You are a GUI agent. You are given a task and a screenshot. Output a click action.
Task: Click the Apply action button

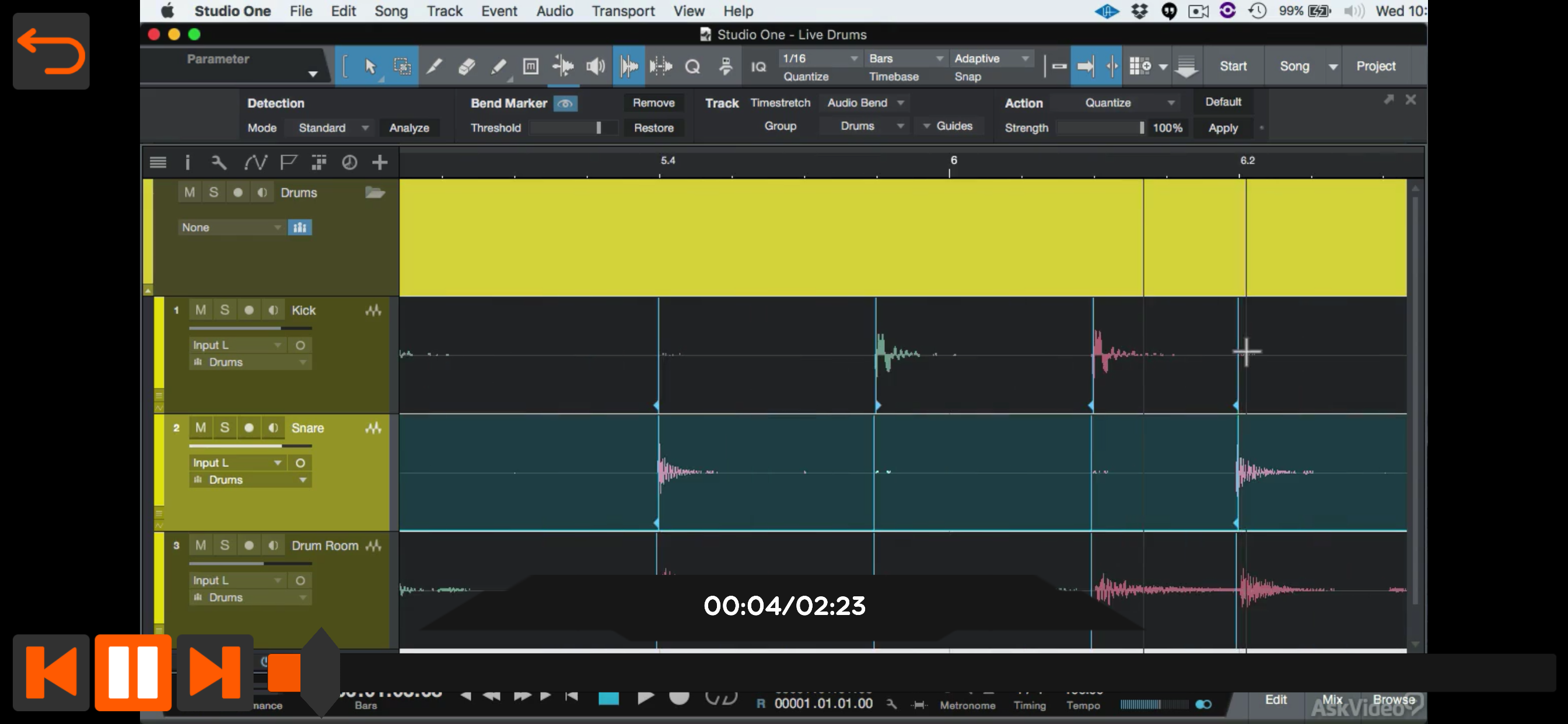[x=1223, y=128]
